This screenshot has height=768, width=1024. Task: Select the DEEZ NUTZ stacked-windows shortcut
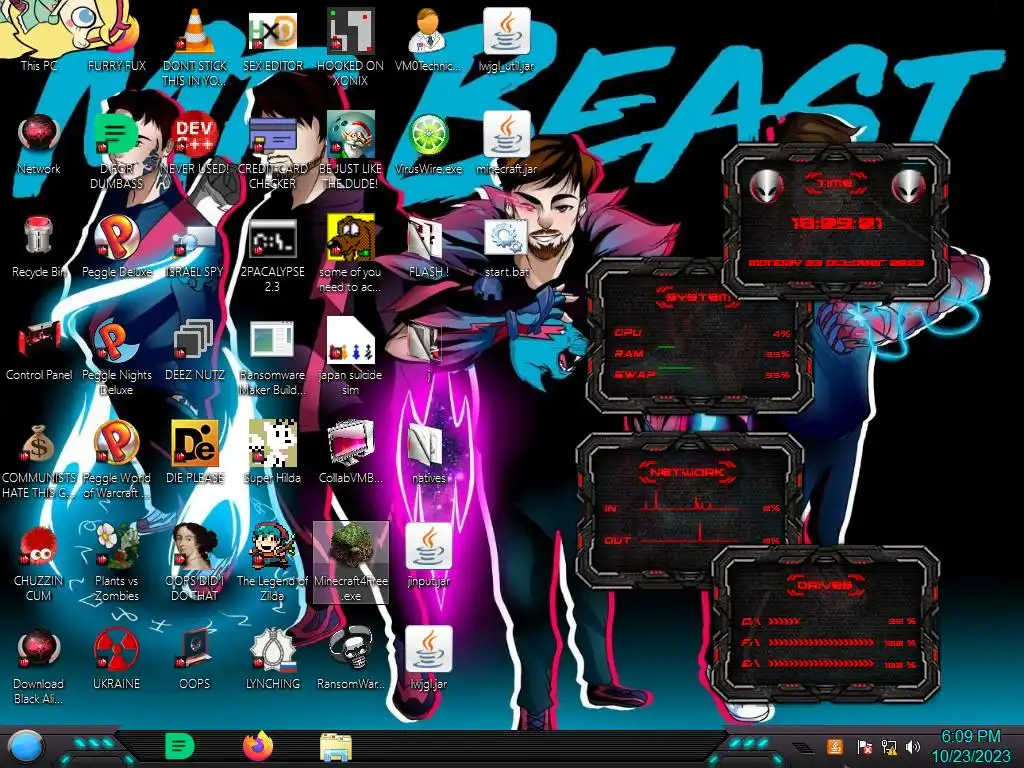[195, 350]
